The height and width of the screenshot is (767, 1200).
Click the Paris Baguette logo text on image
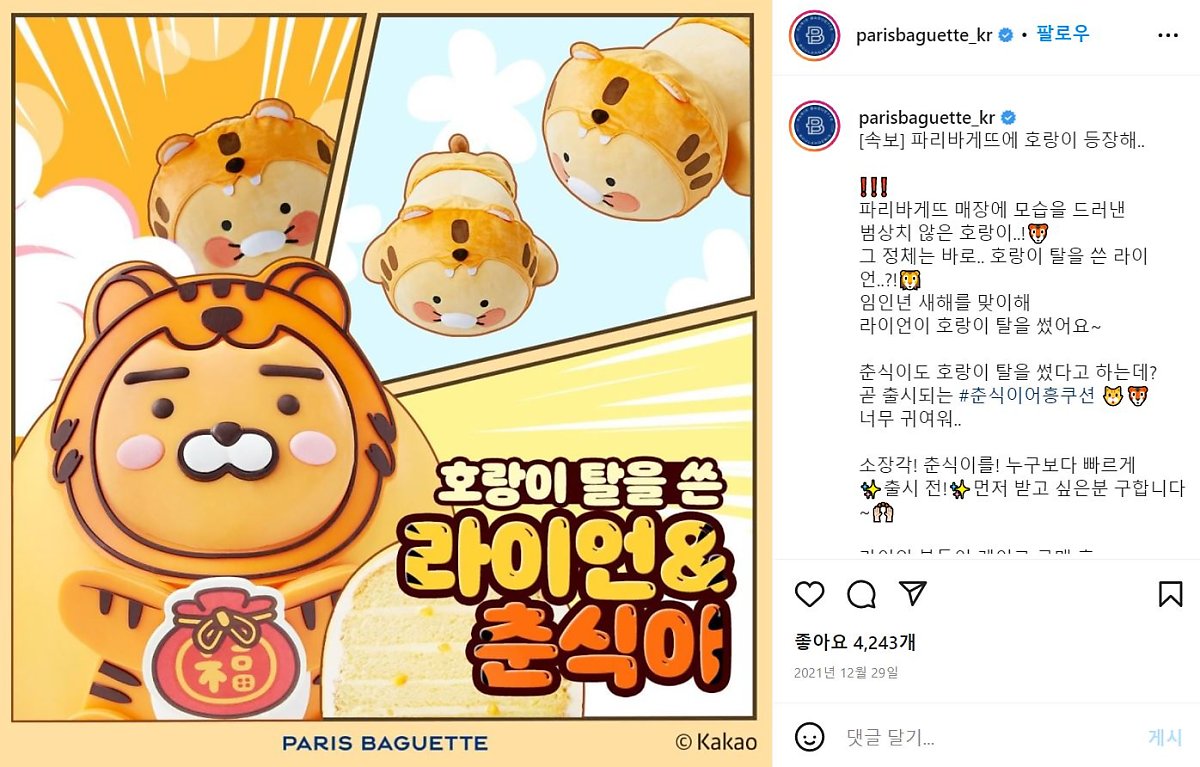click(x=385, y=743)
